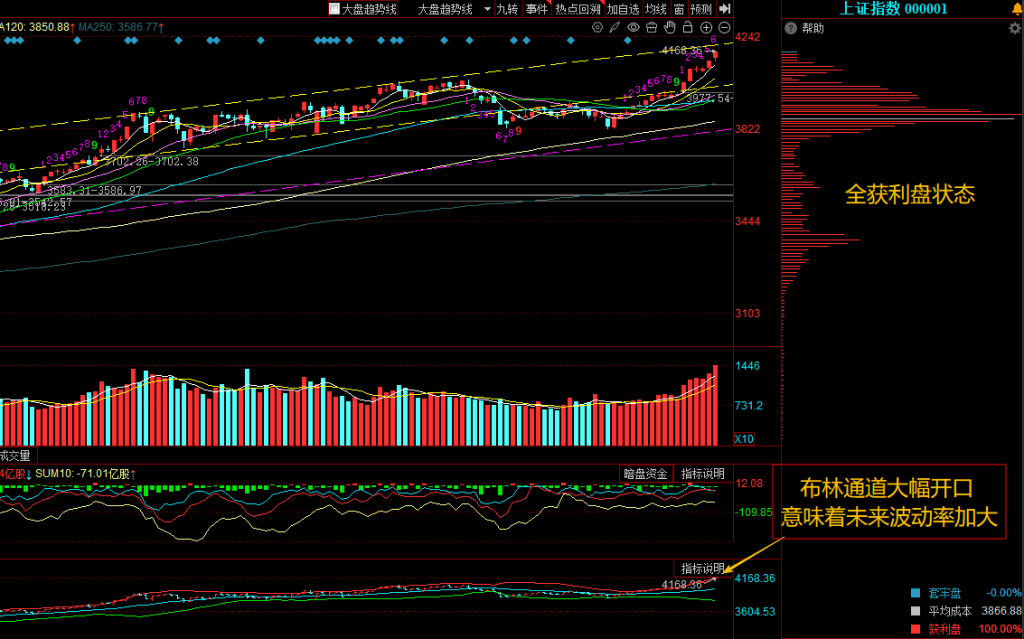The height and width of the screenshot is (639, 1024).
Task: Click the X10 volume scale label
Action: (x=744, y=439)
